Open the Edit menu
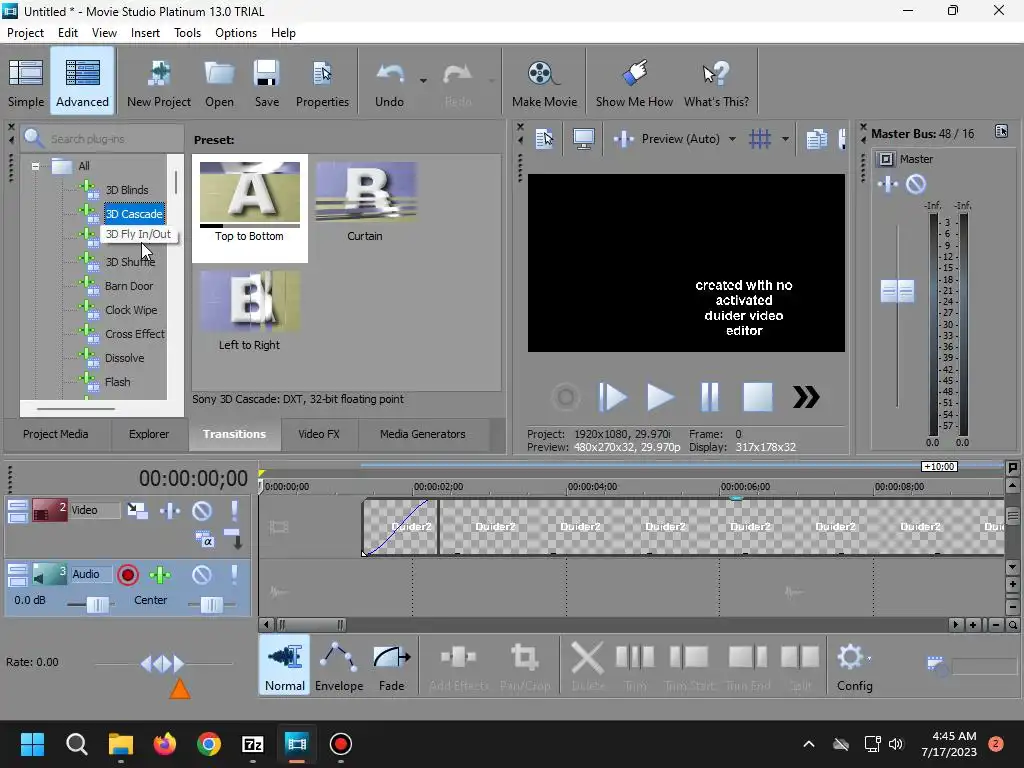This screenshot has width=1024, height=768. tap(68, 33)
